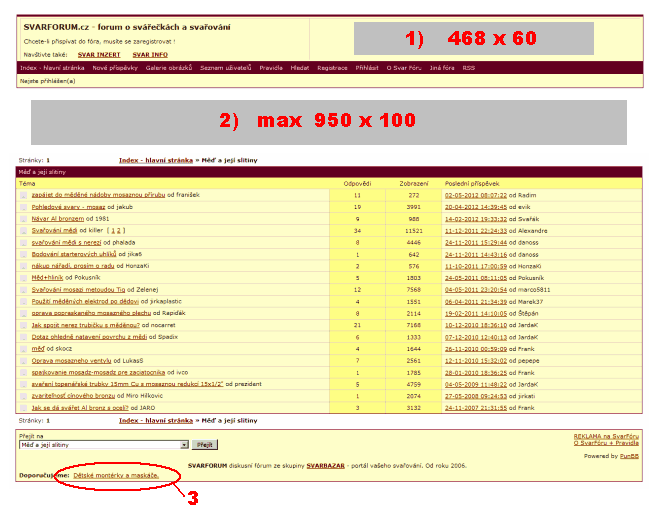This screenshot has width=660, height=518.
Task: Click the 'Index - hlavní stránka' breadcrumb above the topic table
Action: pos(156,160)
